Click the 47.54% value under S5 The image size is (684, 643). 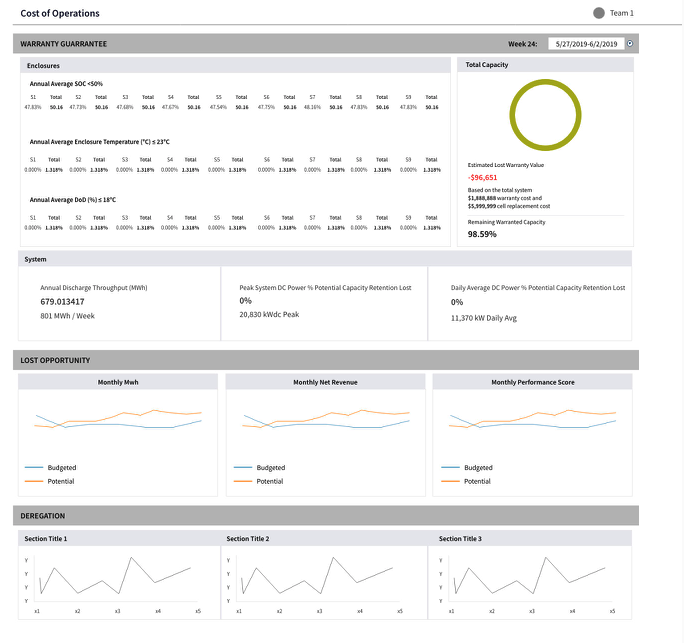pos(218,107)
